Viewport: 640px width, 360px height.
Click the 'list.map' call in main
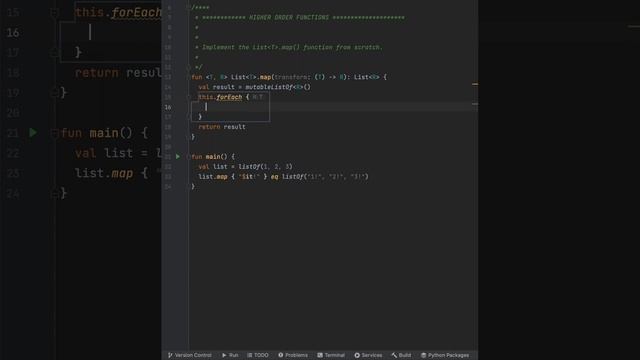point(213,177)
